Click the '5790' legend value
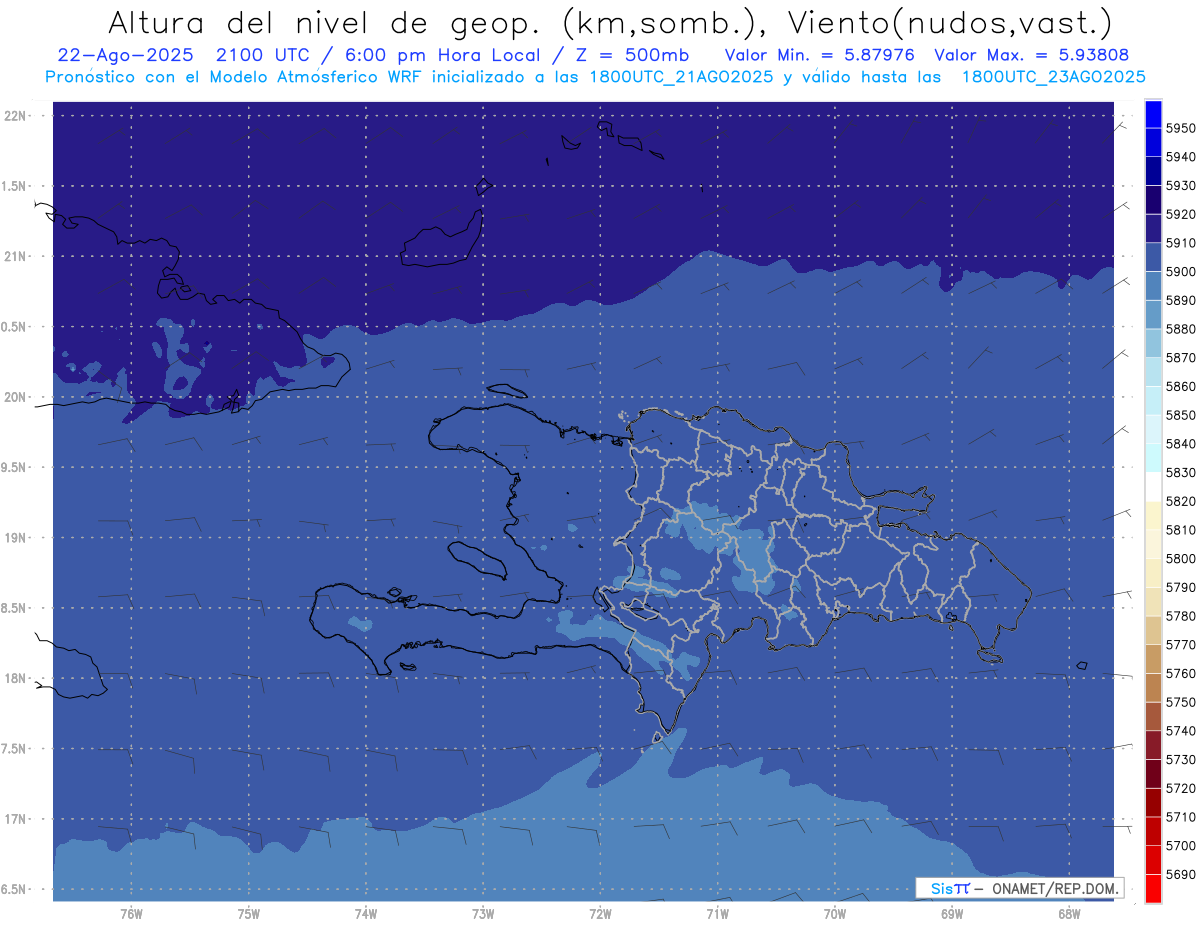Image resolution: width=1200 pixels, height=927 pixels. [1180, 587]
